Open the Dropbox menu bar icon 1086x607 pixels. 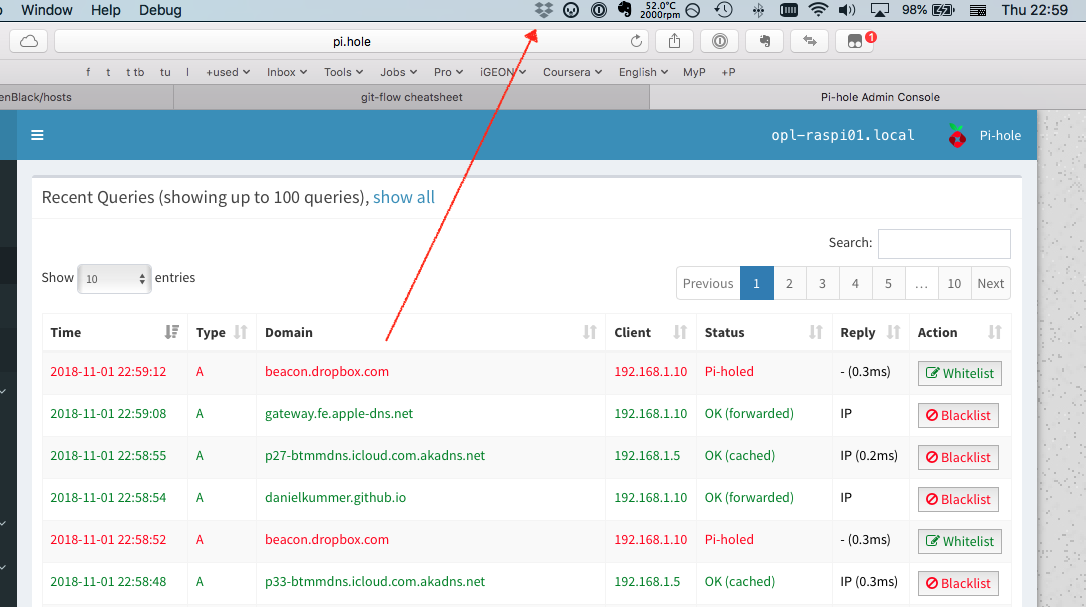pos(544,10)
